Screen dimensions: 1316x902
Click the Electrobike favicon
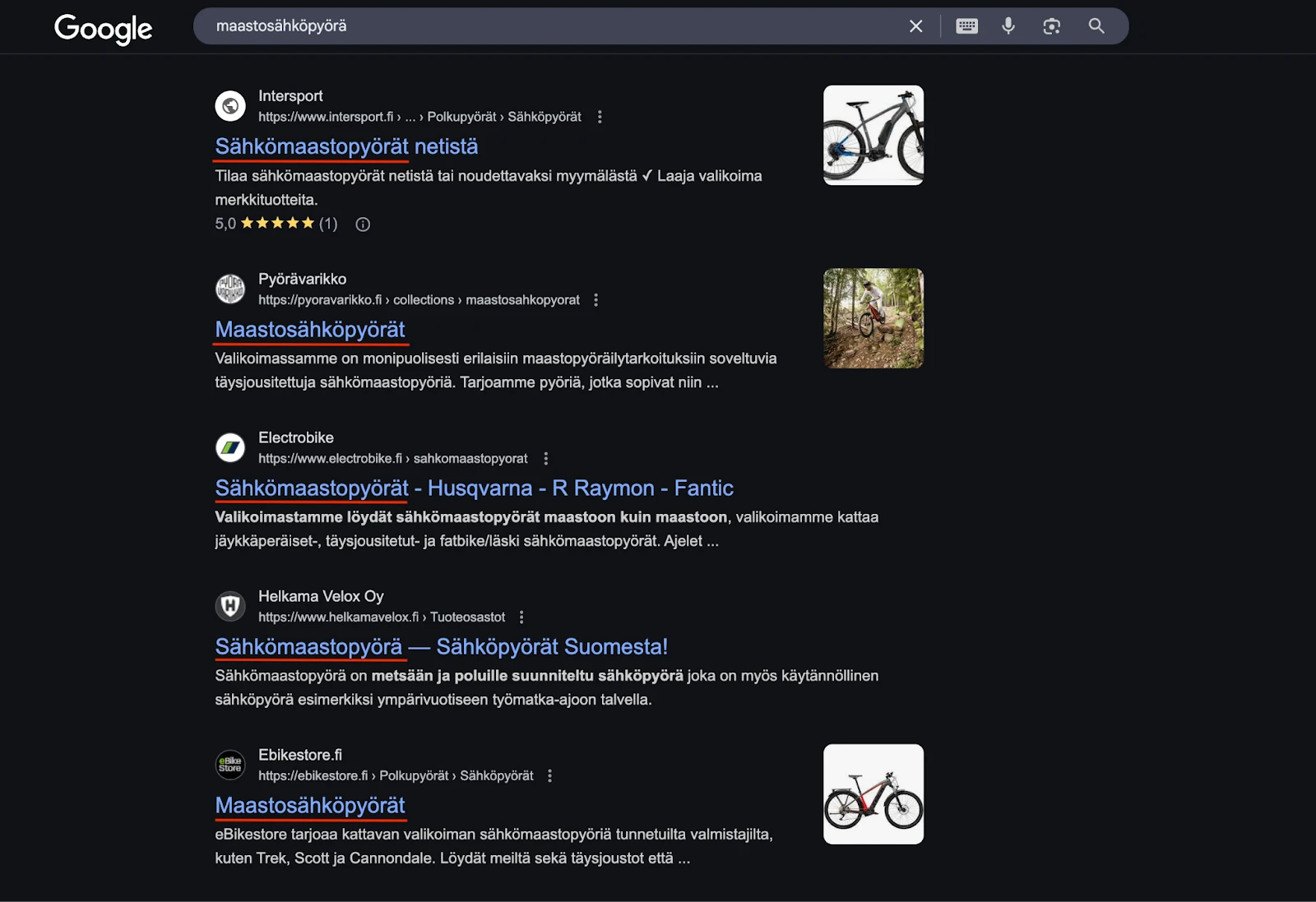(230, 448)
